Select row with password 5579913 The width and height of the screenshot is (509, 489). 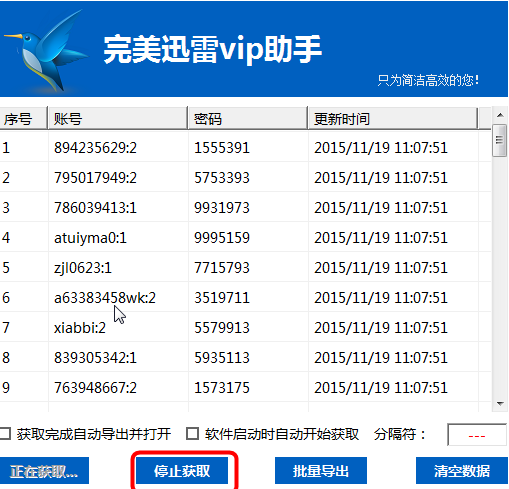point(245,327)
